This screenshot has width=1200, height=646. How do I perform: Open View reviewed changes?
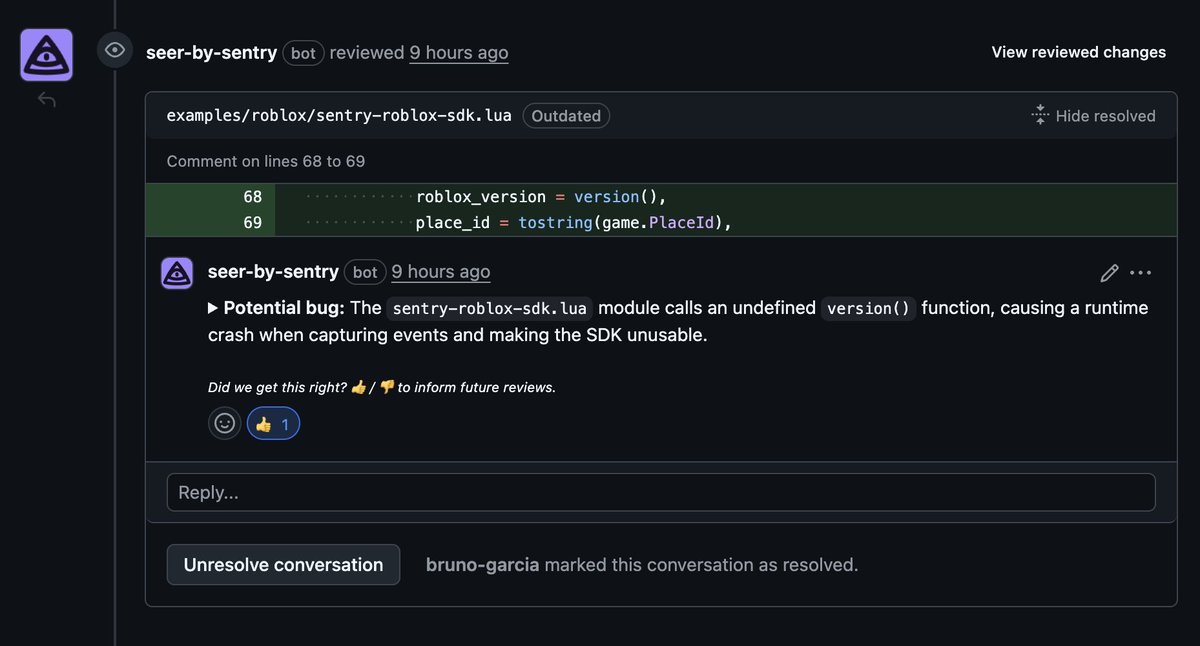tap(1078, 51)
